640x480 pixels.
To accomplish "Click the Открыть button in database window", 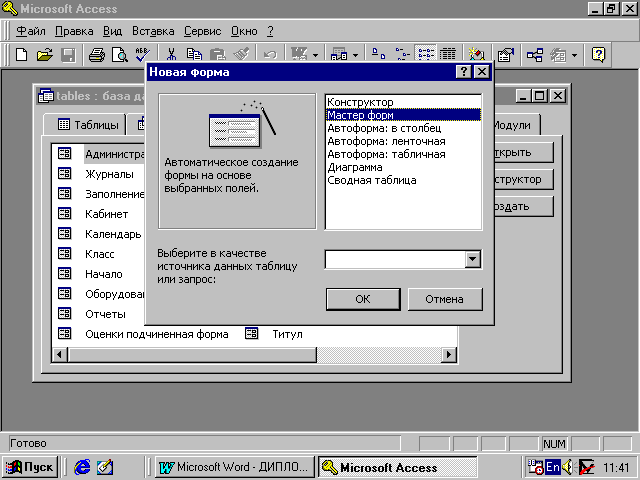I will point(524,152).
